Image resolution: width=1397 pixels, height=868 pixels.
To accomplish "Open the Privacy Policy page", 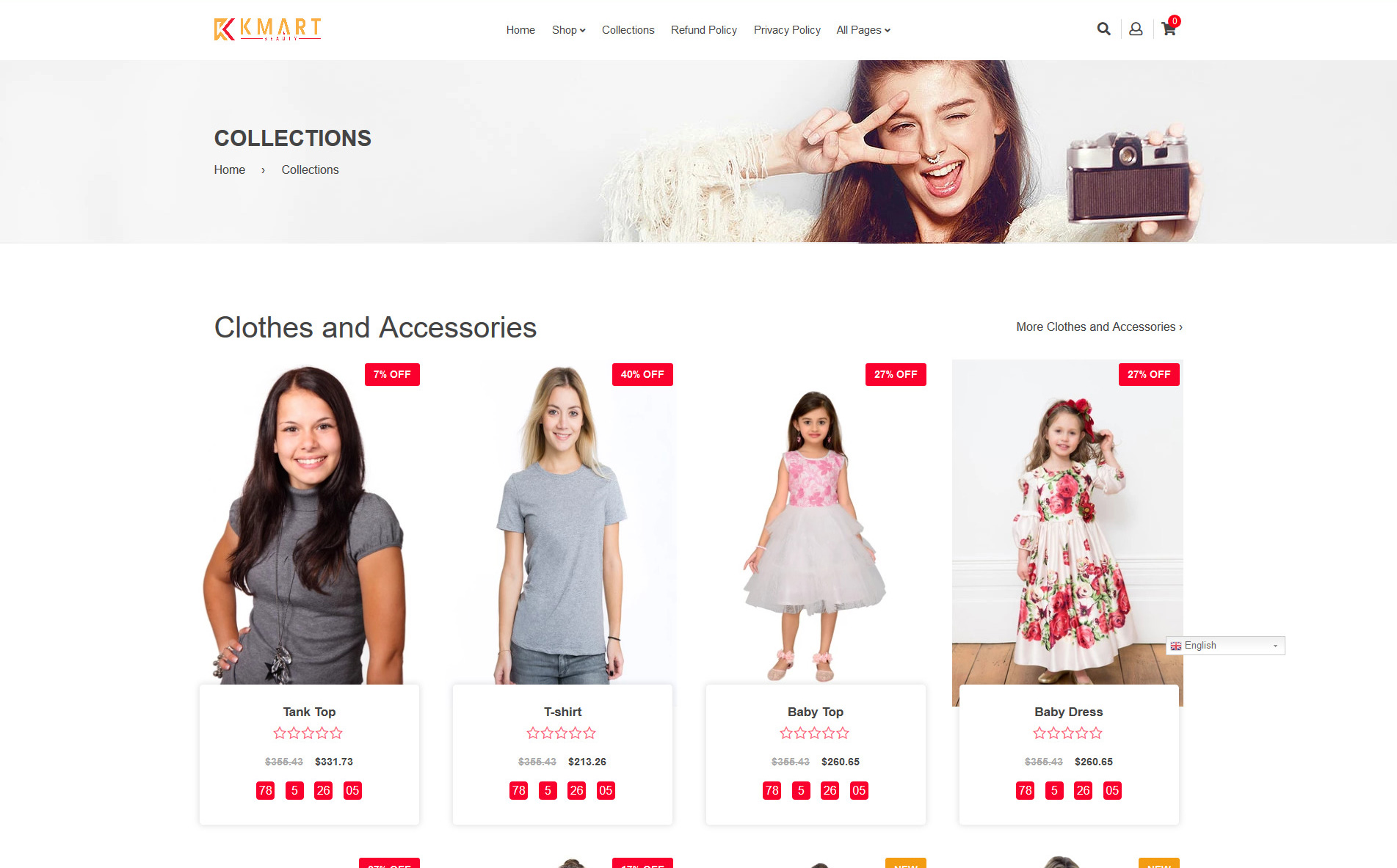I will (787, 30).
